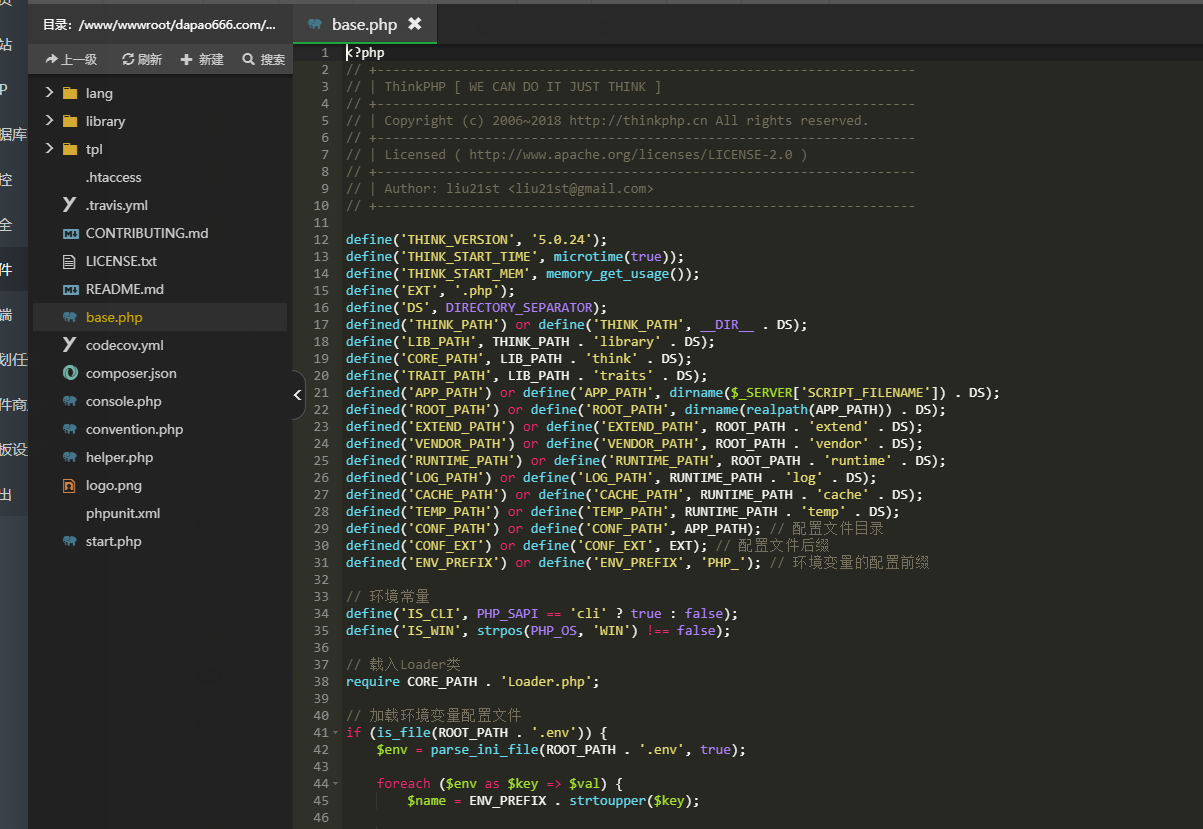Go up one level with 上一级
1203x829 pixels.
(x=71, y=59)
